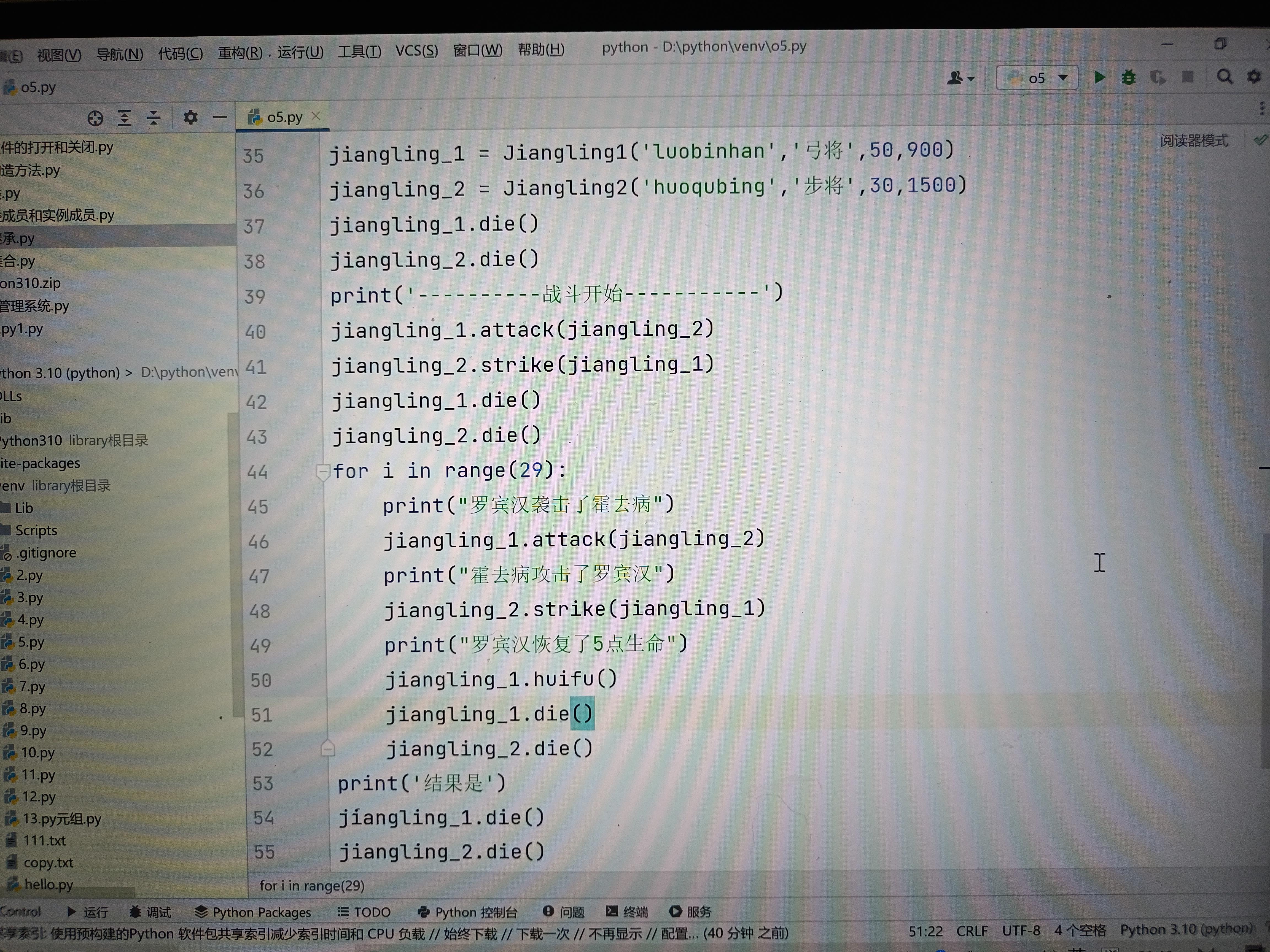Open the o5 run configuration dropdown
Viewport: 1270px width, 952px height.
(1036, 77)
